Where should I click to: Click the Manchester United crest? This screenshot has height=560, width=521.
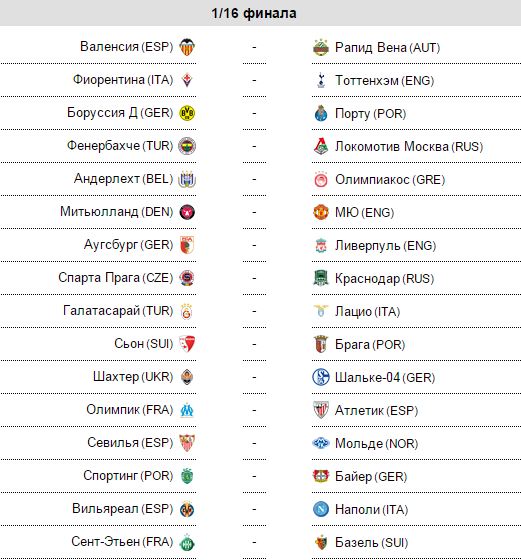321,212
